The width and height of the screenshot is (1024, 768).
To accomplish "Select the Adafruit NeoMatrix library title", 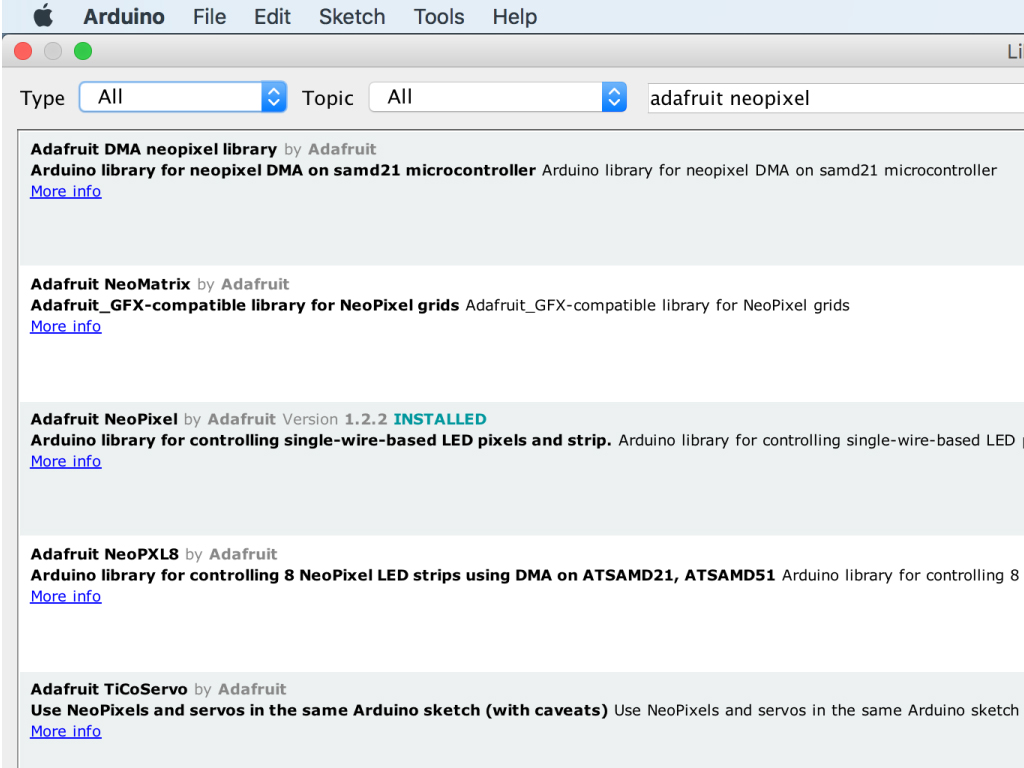I will point(110,285).
